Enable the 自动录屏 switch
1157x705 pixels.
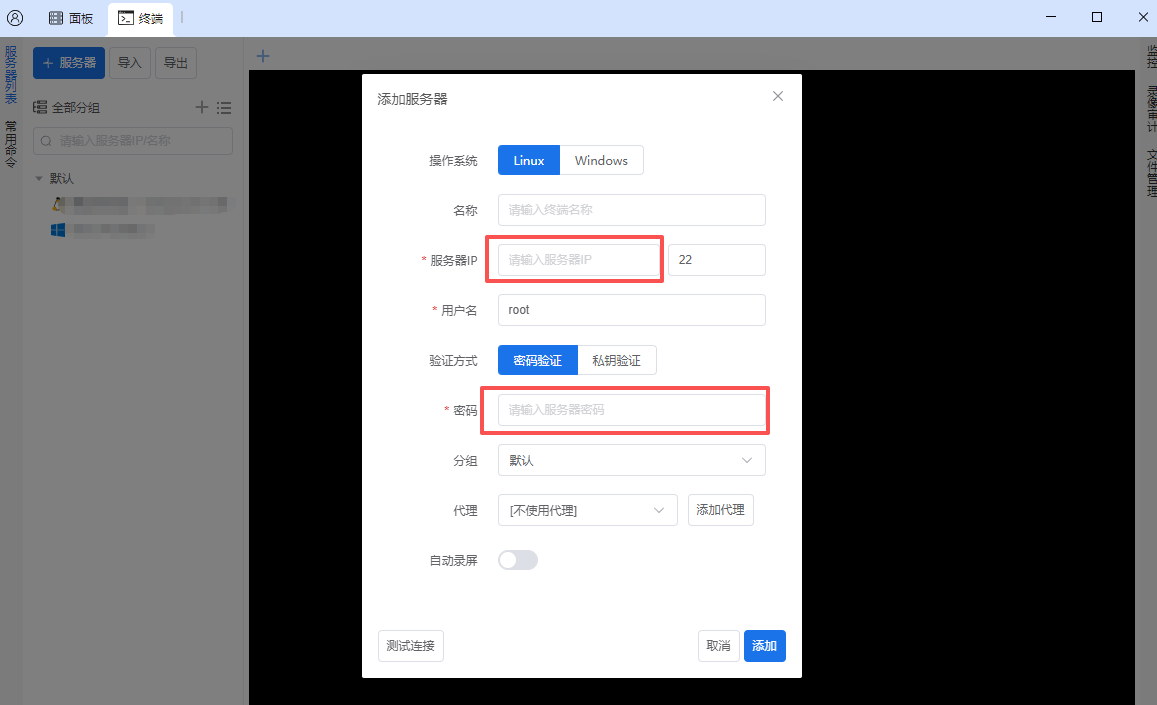517,560
